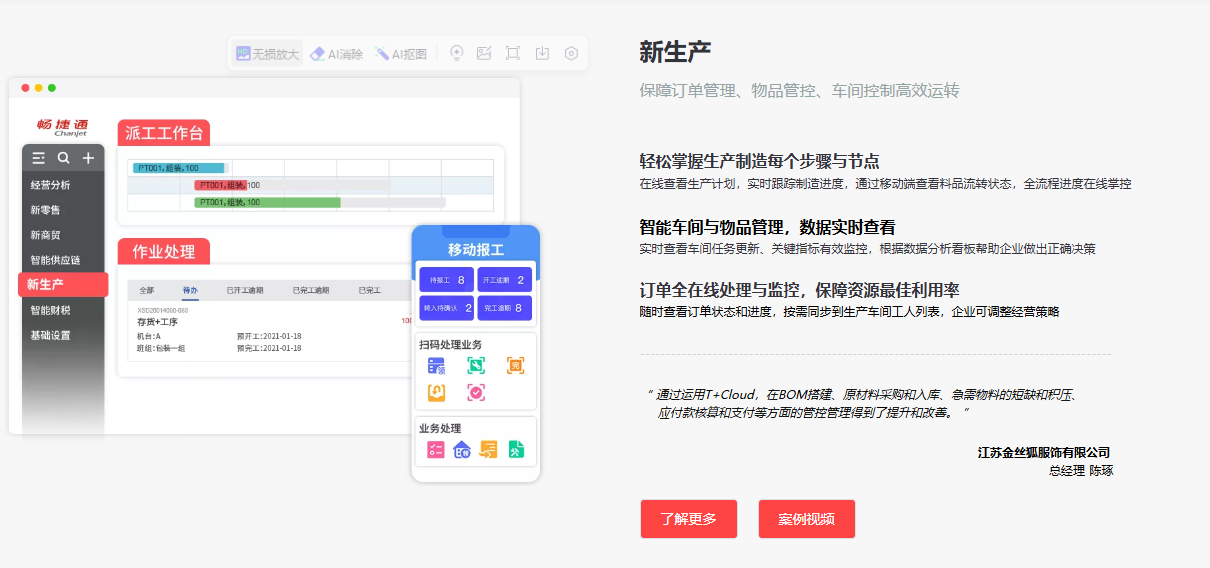Click the plus icon in sidebar header

click(x=89, y=158)
